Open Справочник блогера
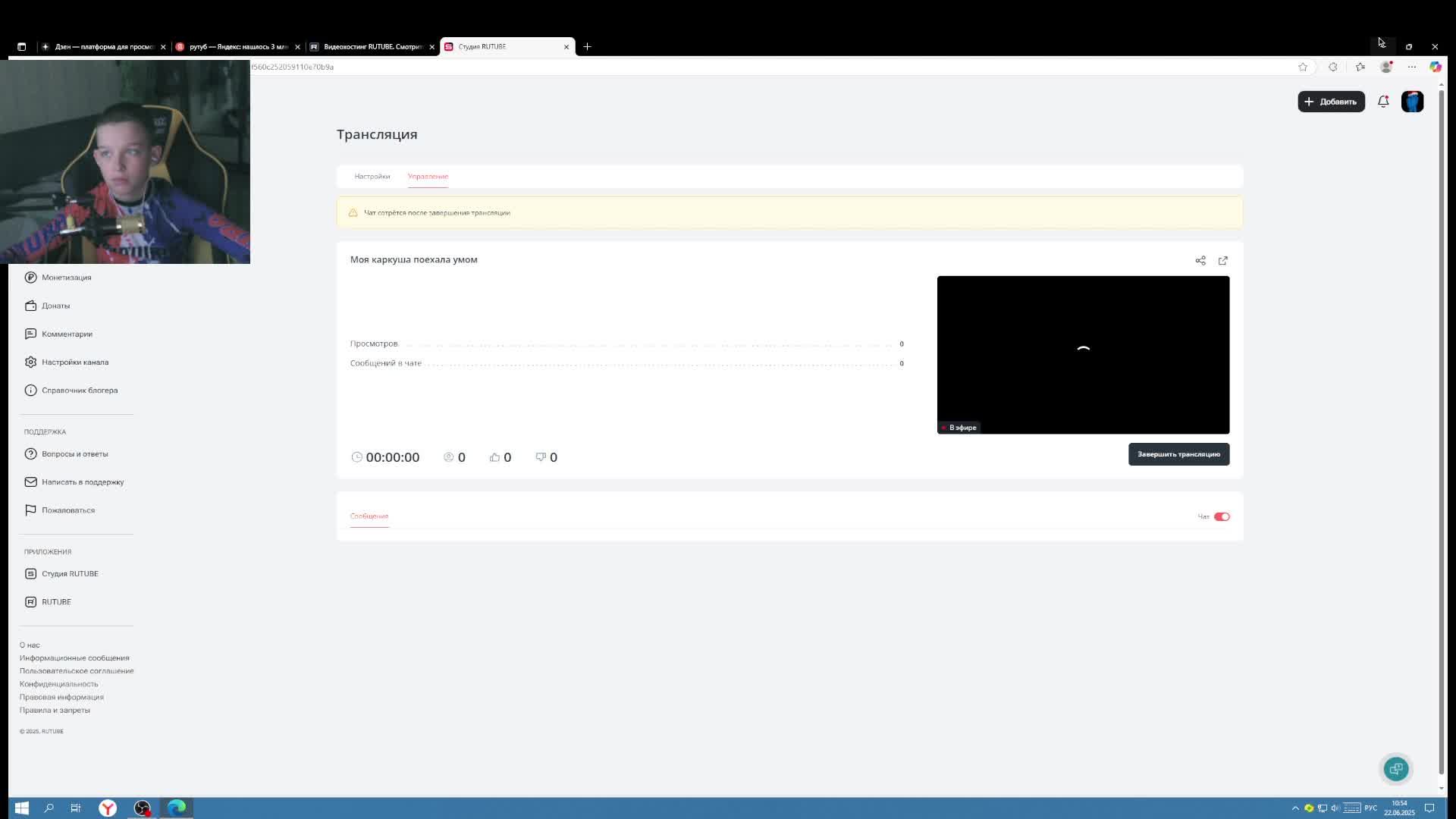1456x819 pixels. (79, 390)
